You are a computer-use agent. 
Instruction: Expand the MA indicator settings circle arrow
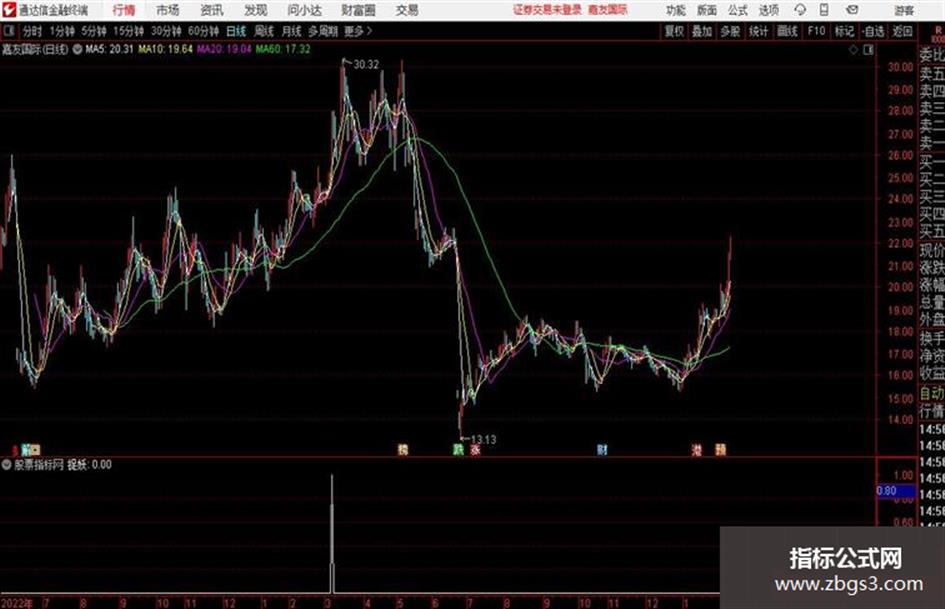[77, 49]
